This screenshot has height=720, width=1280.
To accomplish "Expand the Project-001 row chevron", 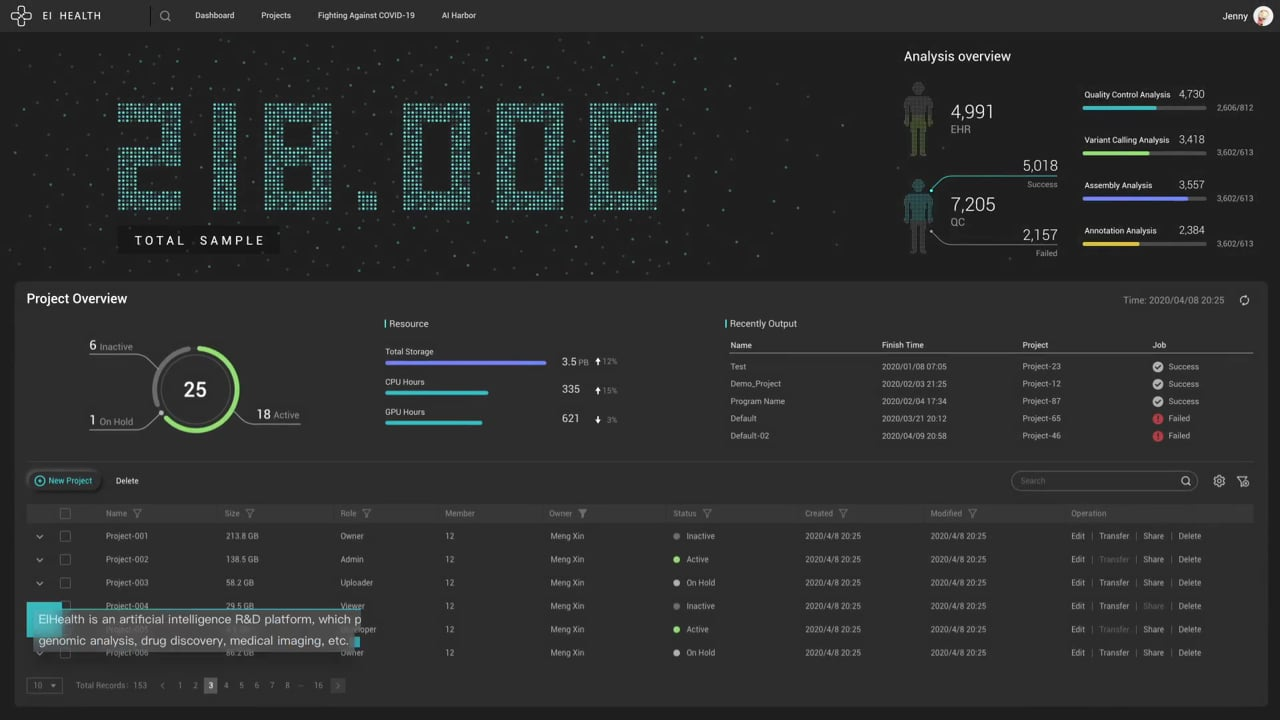I will tap(40, 537).
